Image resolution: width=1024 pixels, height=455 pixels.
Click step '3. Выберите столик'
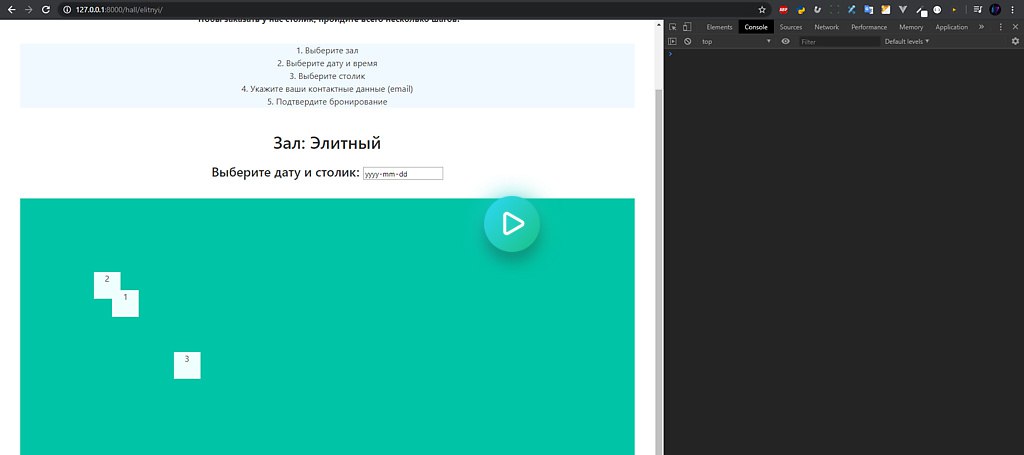pos(327,76)
